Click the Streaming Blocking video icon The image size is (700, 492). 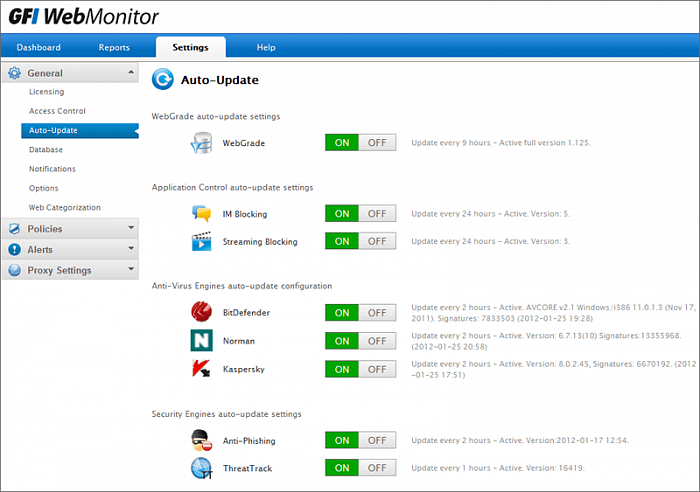[x=202, y=242]
